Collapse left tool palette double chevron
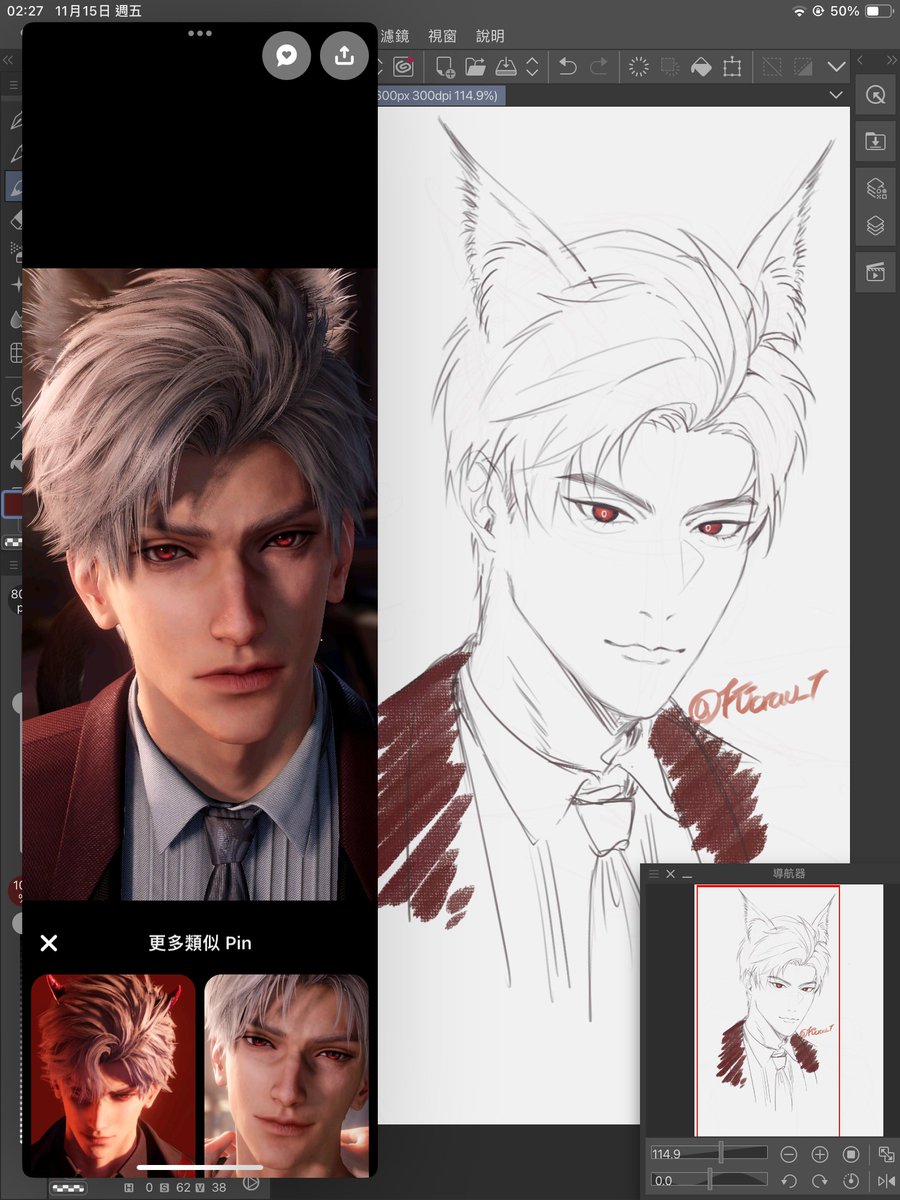Image resolution: width=900 pixels, height=1200 pixels. [10, 62]
